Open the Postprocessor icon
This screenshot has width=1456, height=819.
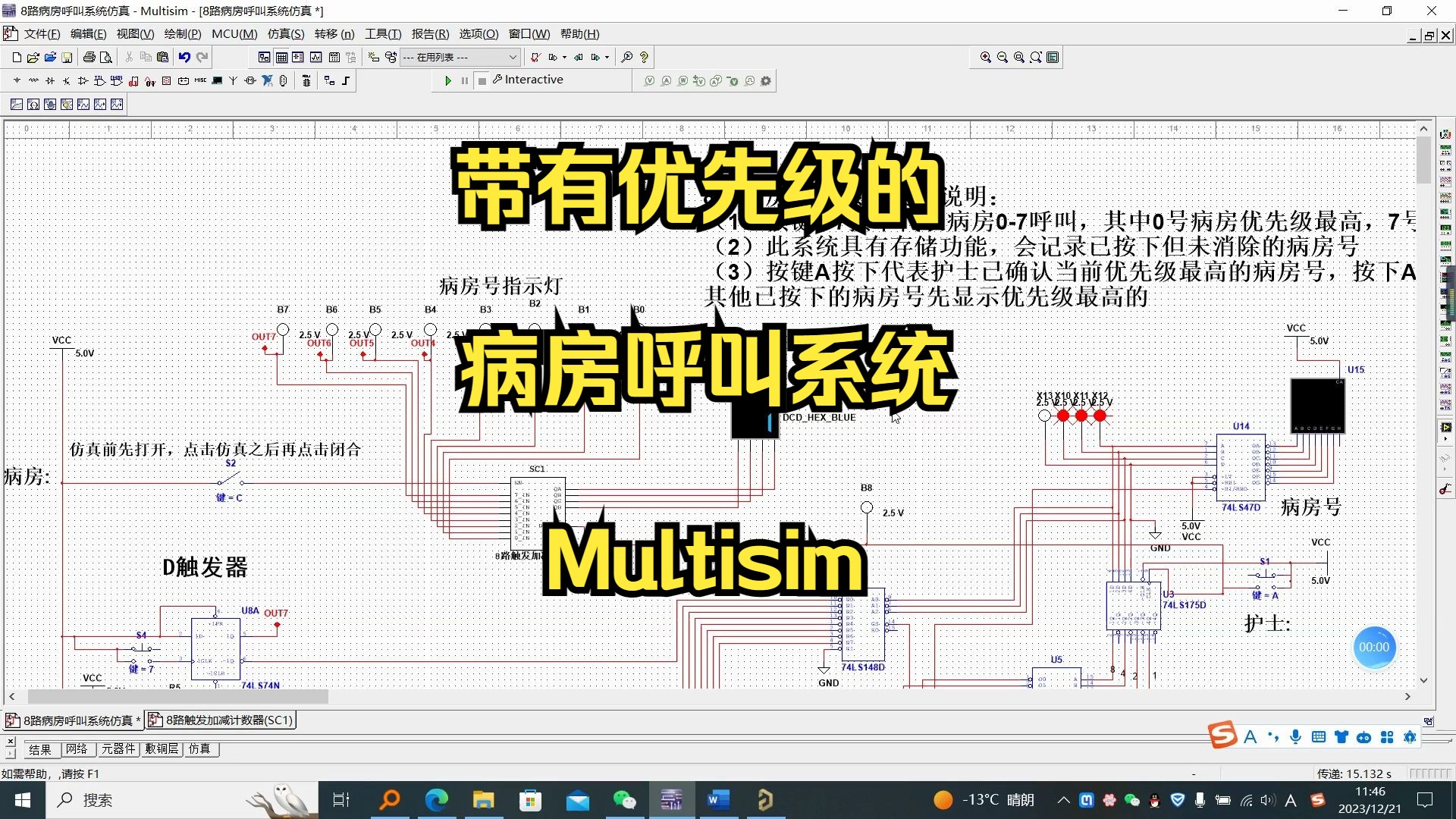(x=334, y=57)
